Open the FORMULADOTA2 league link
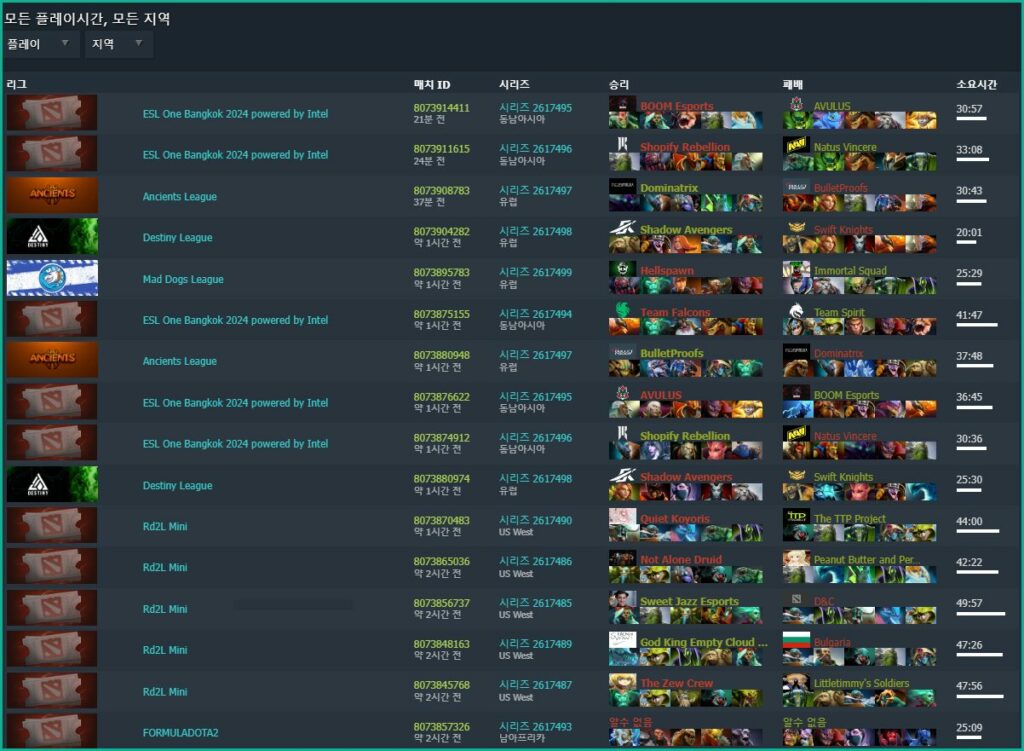The width and height of the screenshot is (1024, 751). point(180,733)
